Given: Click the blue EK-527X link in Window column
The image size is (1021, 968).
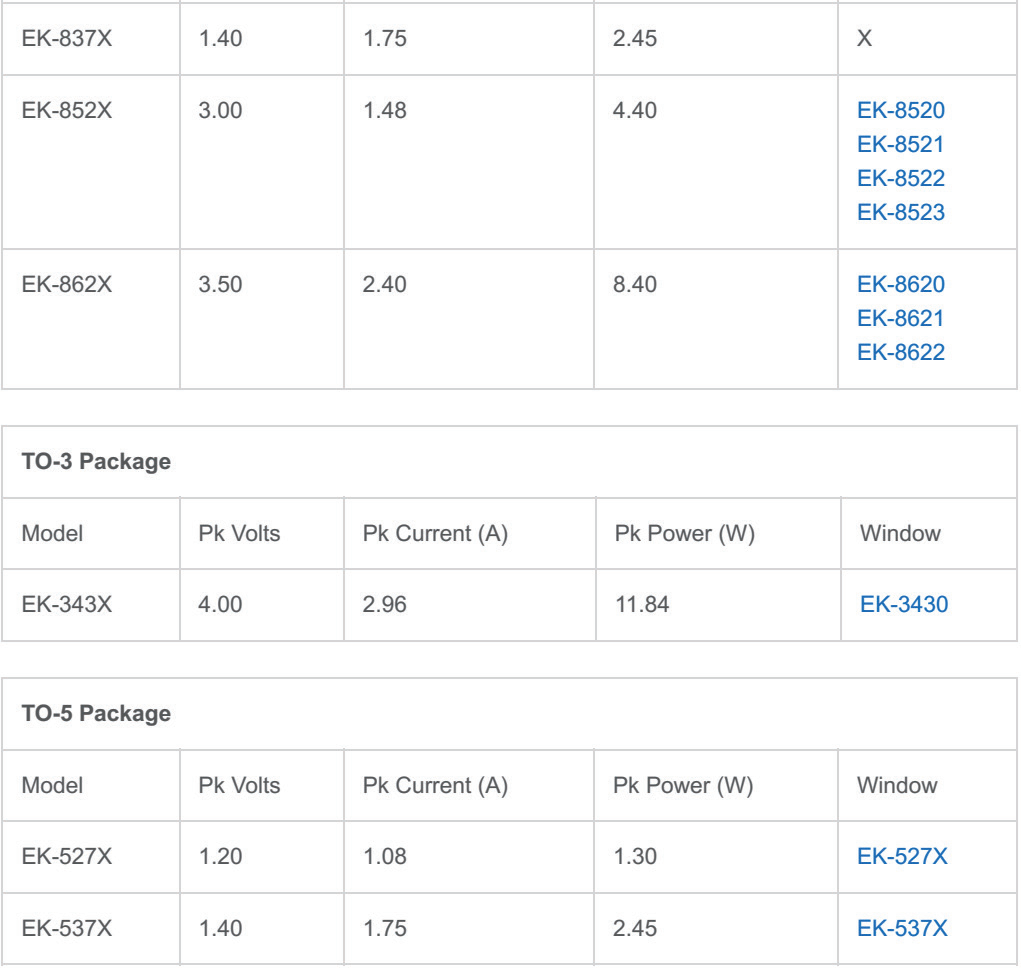Looking at the screenshot, I should point(903,856).
